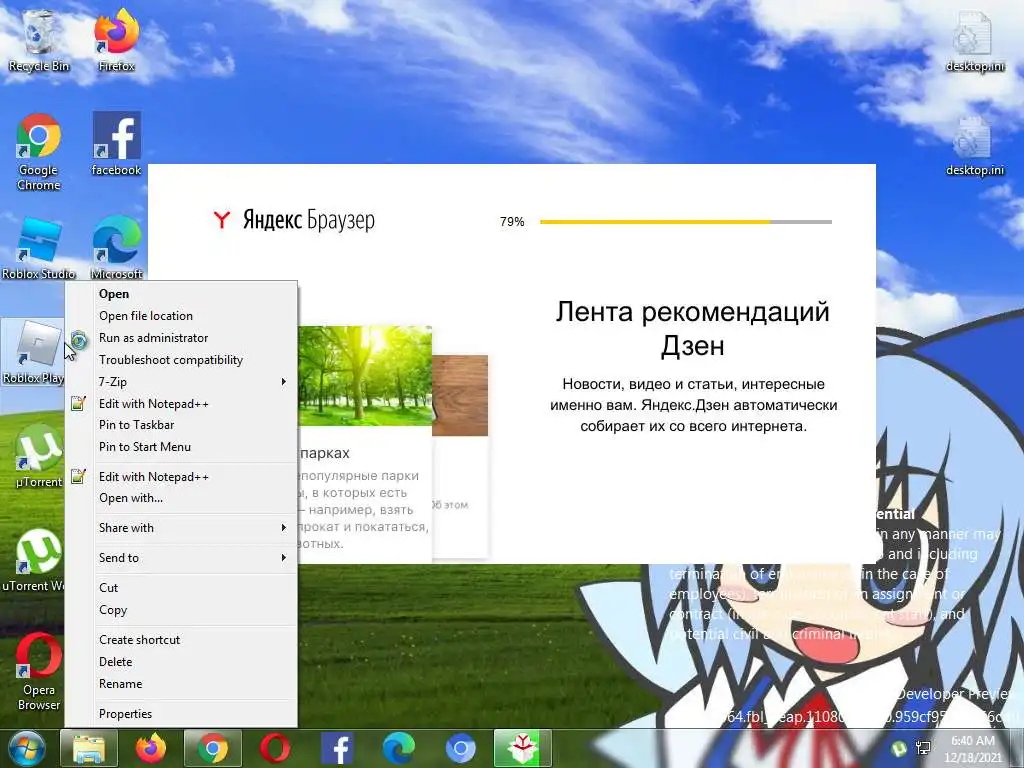Select the lower desktop.ini file icon
This screenshot has height=768, width=1024.
[x=974, y=145]
